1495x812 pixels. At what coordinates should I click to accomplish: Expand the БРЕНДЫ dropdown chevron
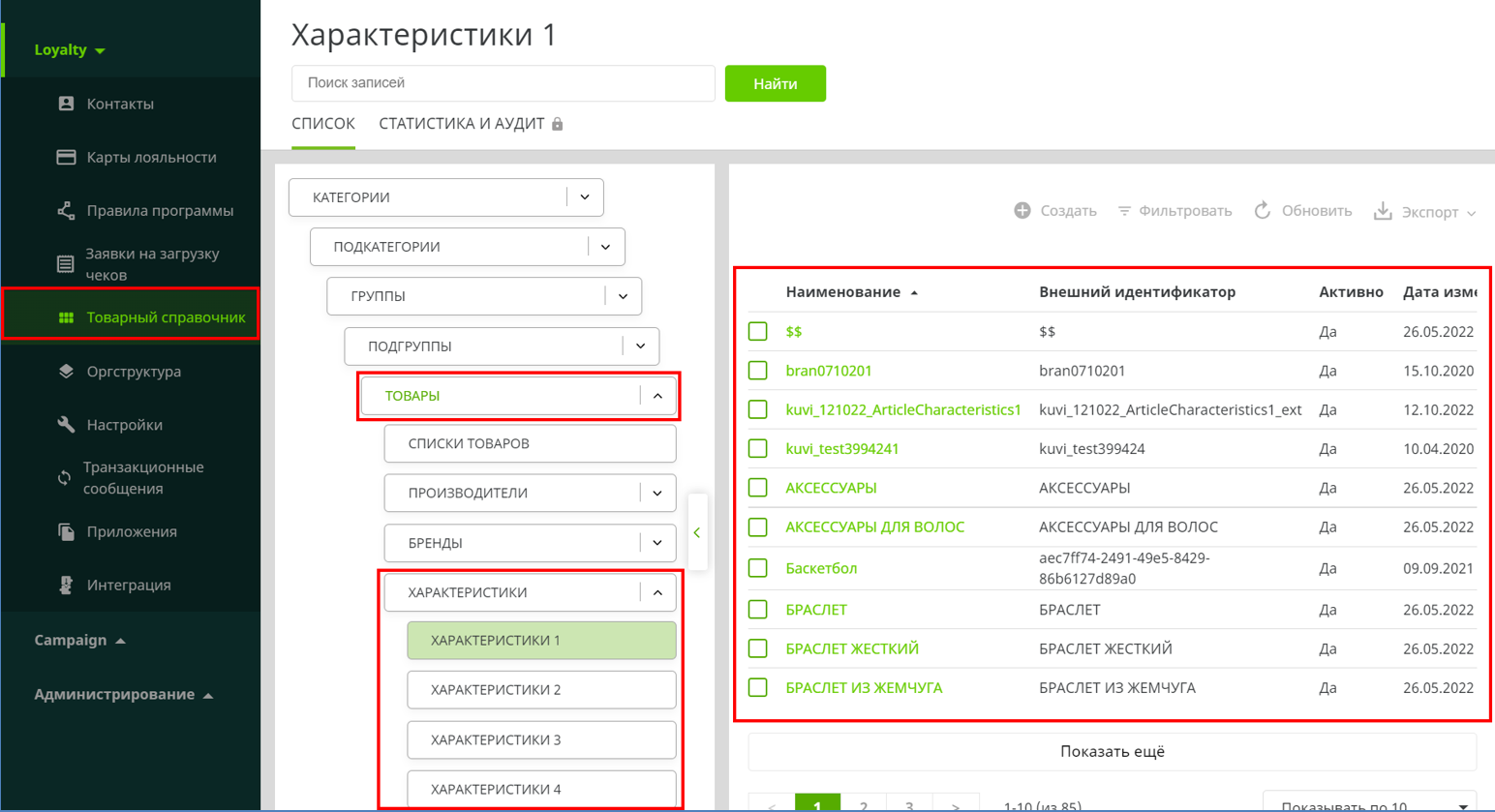pyautogui.click(x=657, y=543)
